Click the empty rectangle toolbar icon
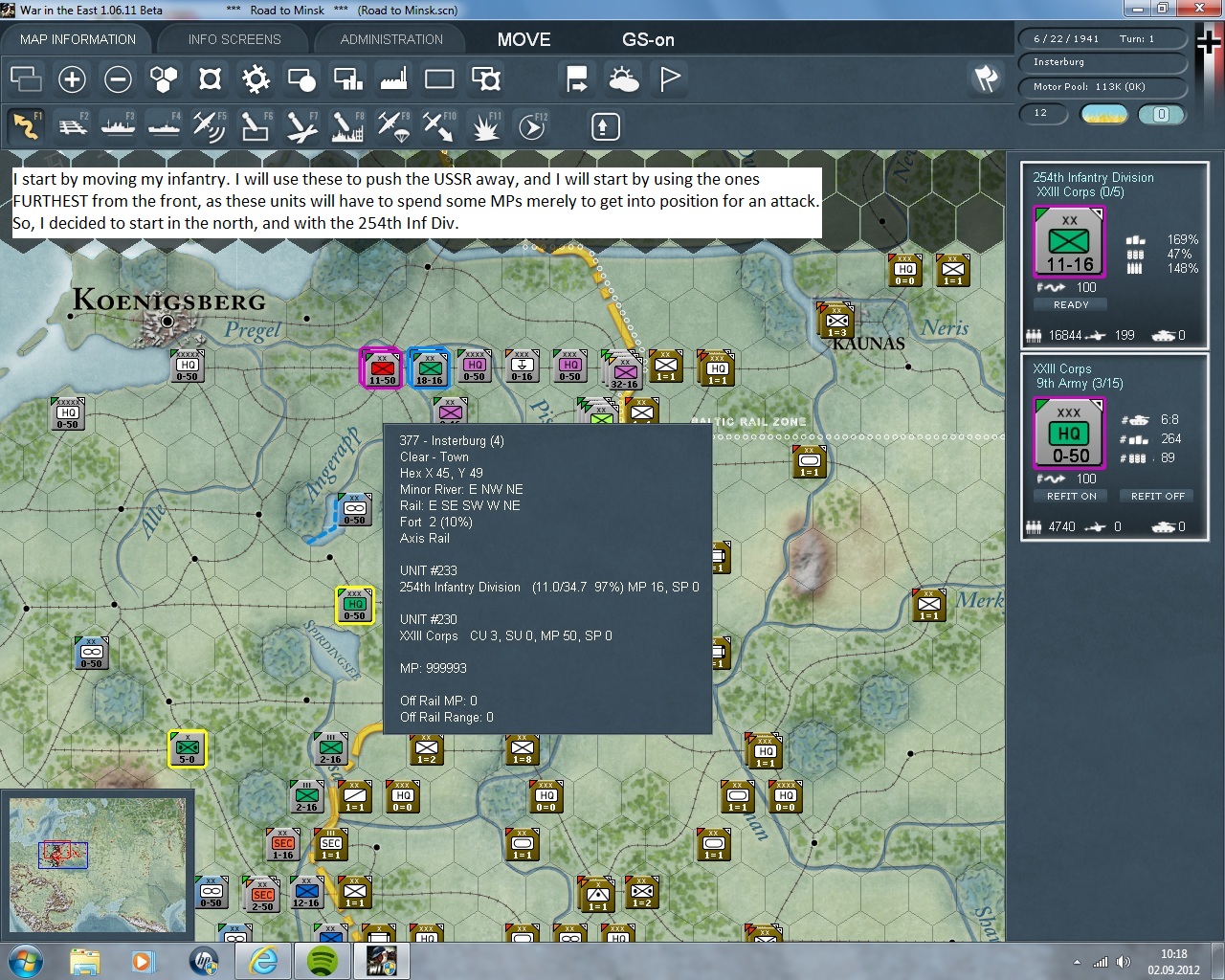The width and height of the screenshot is (1225, 980). 439,78
